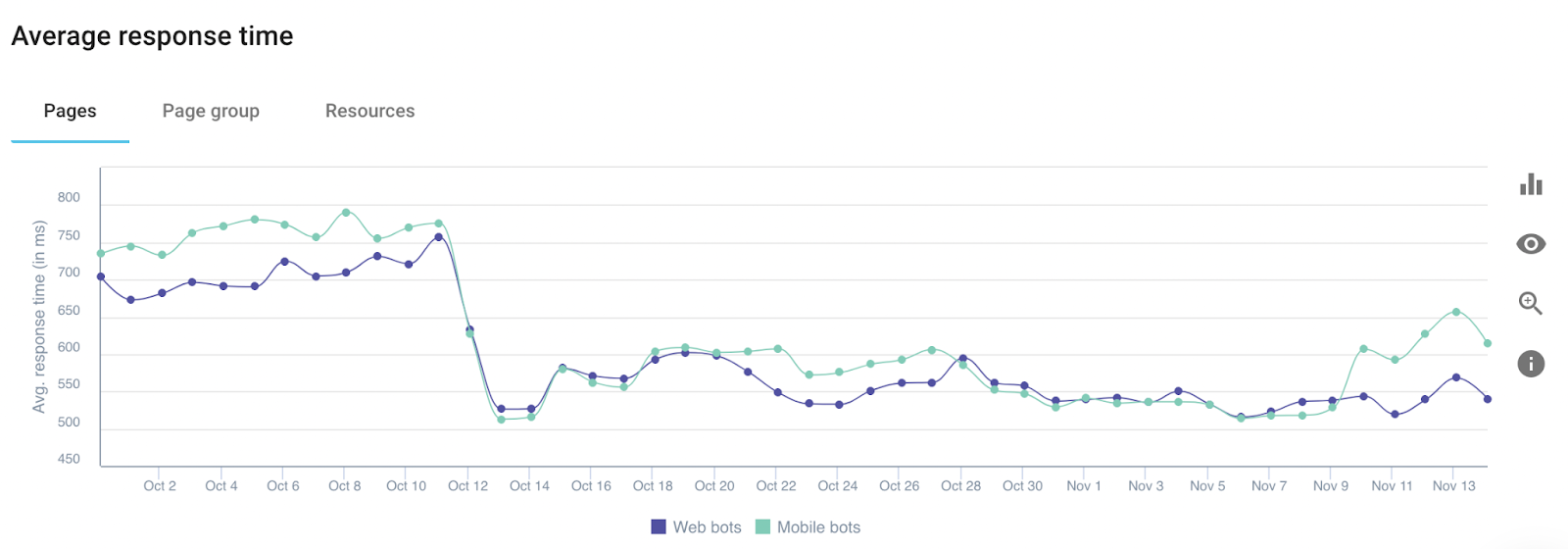
Task: Click the bar chart view icon
Action: pos(1531,183)
